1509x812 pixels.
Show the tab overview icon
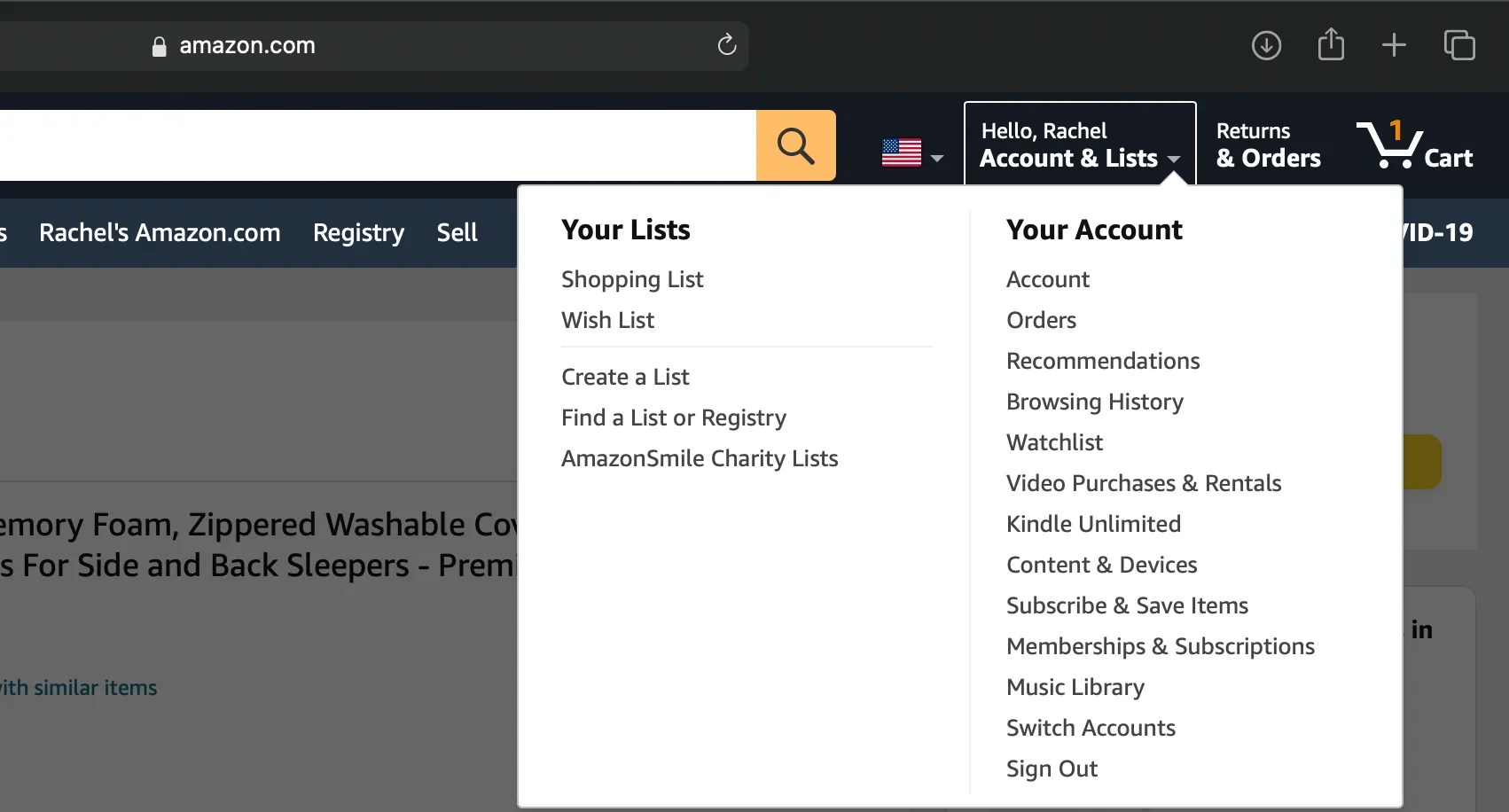(x=1459, y=45)
